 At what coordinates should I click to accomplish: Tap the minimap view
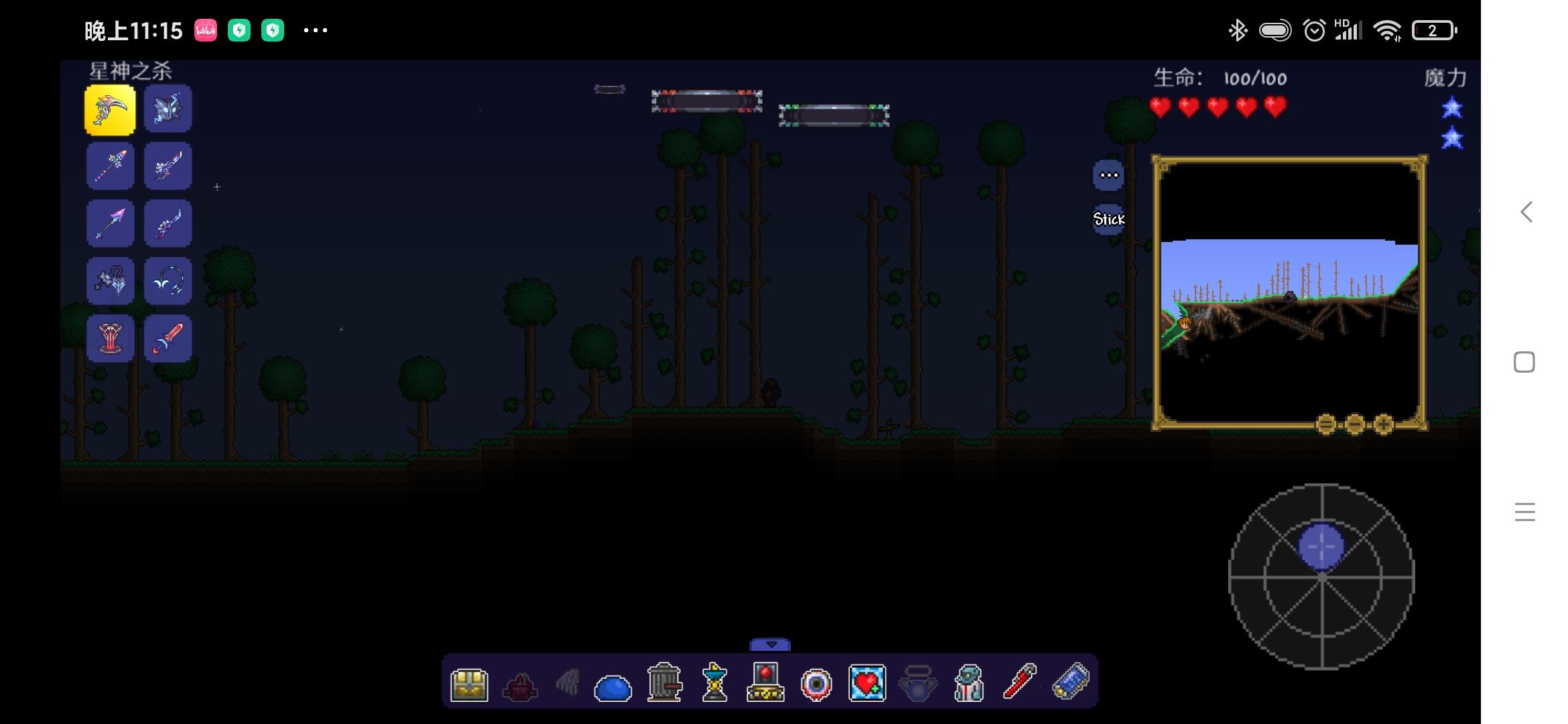point(1289,292)
